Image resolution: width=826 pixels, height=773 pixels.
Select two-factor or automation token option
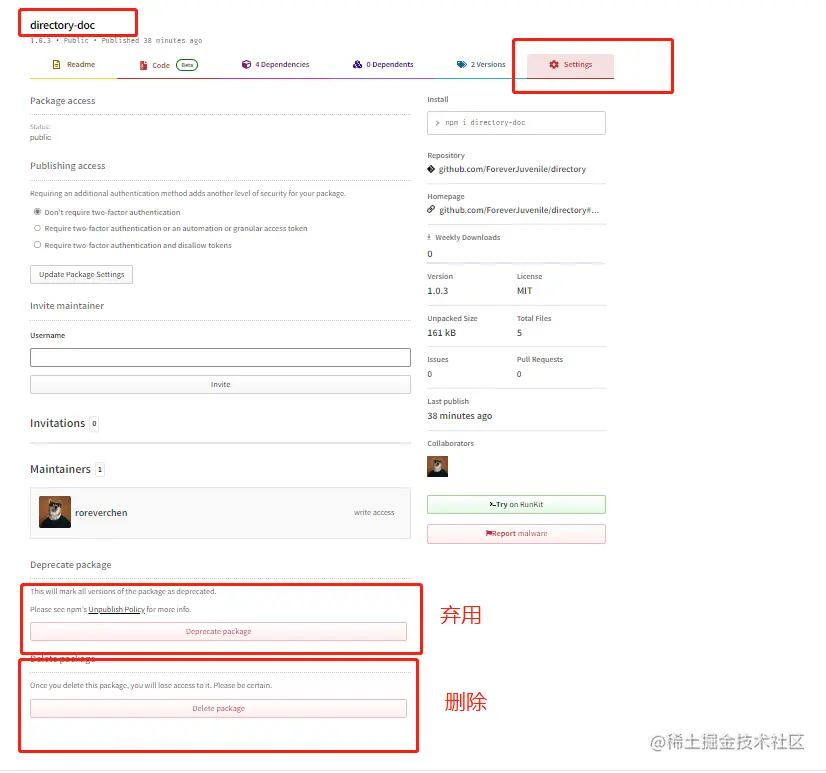click(37, 228)
